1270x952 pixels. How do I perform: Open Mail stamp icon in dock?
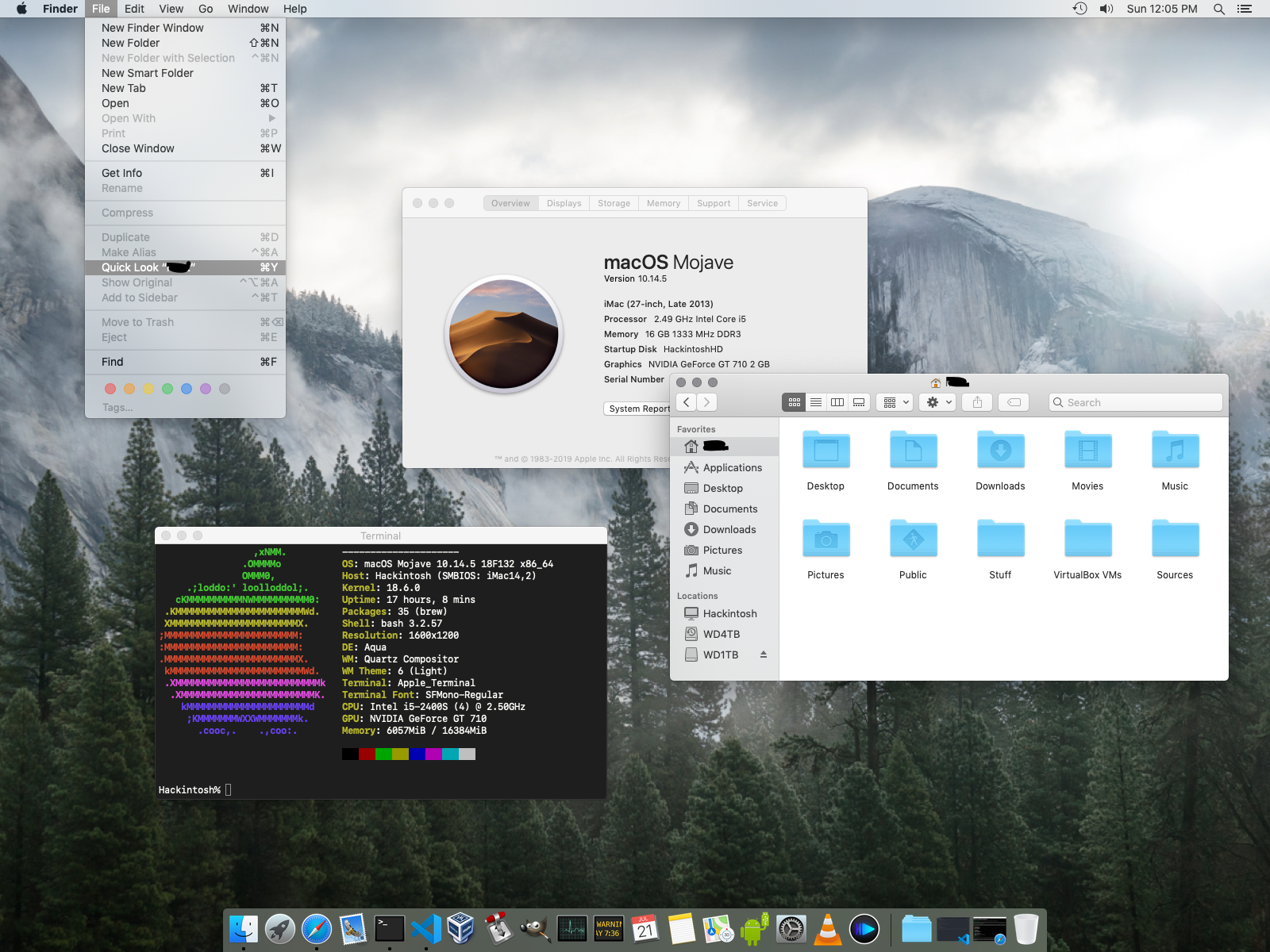click(x=353, y=929)
